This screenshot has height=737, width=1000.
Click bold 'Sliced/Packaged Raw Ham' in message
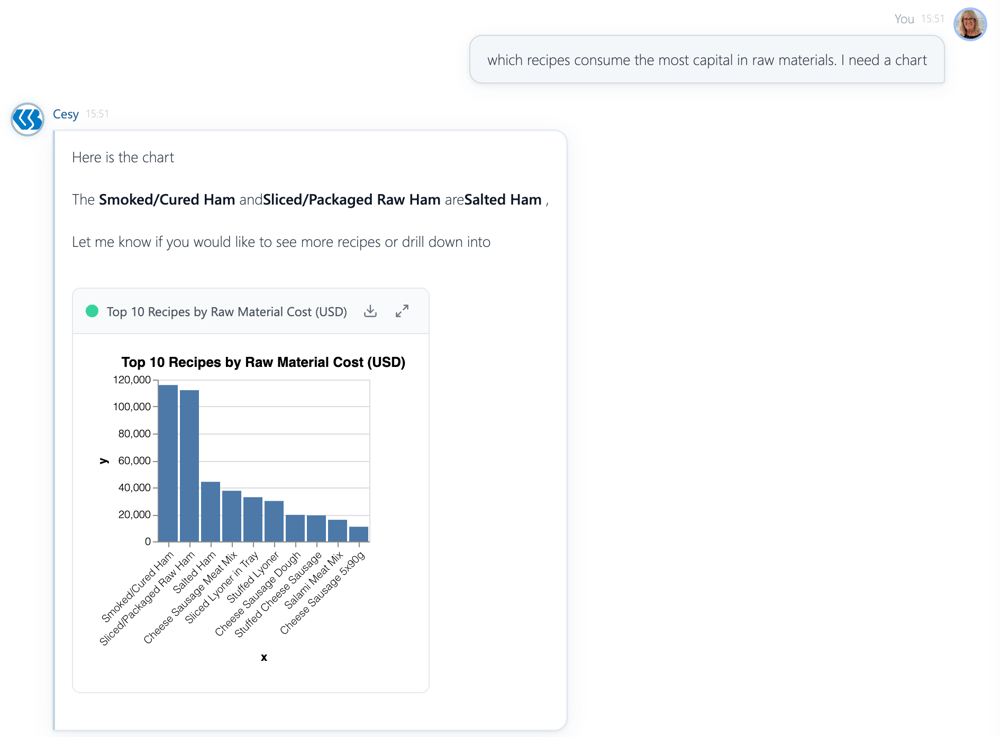point(351,200)
